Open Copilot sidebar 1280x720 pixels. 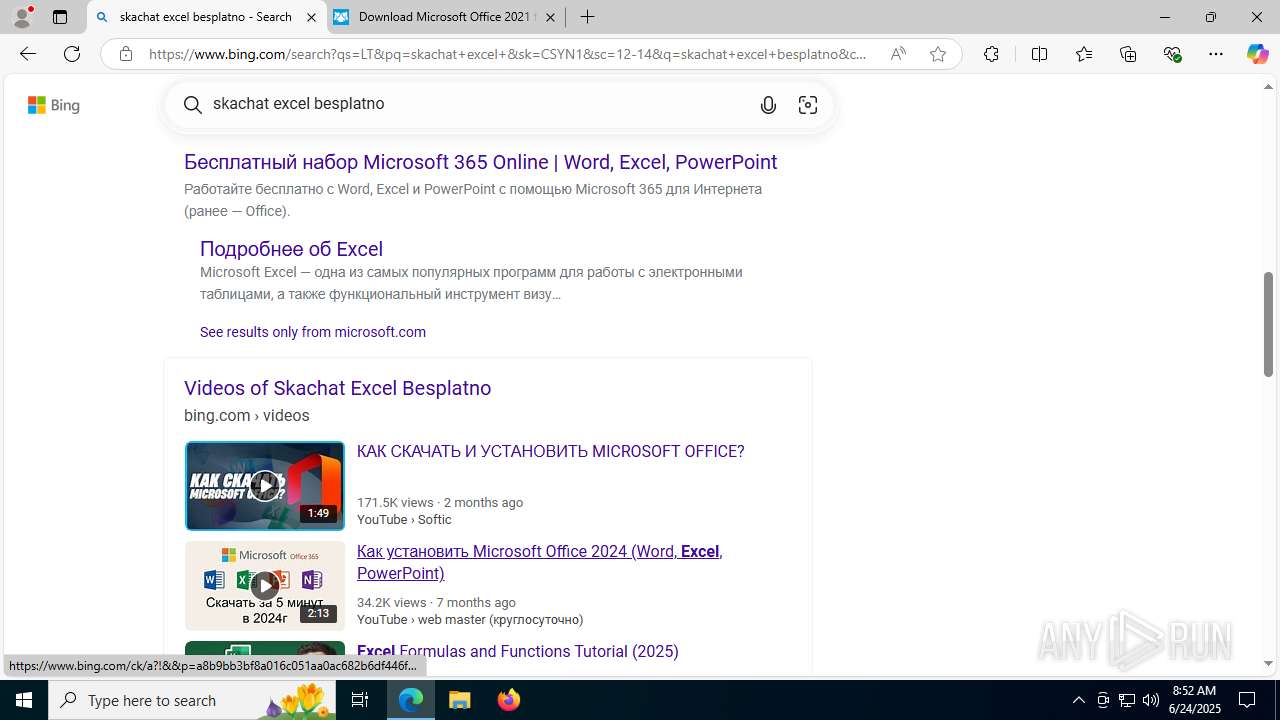[1258, 54]
